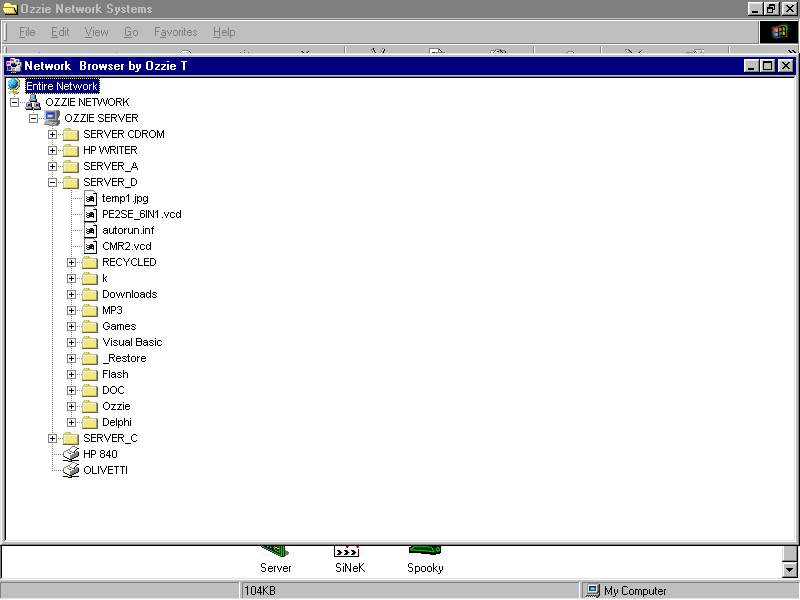Click the HP 840 printer icon
The width and height of the screenshot is (800, 600).
71,454
